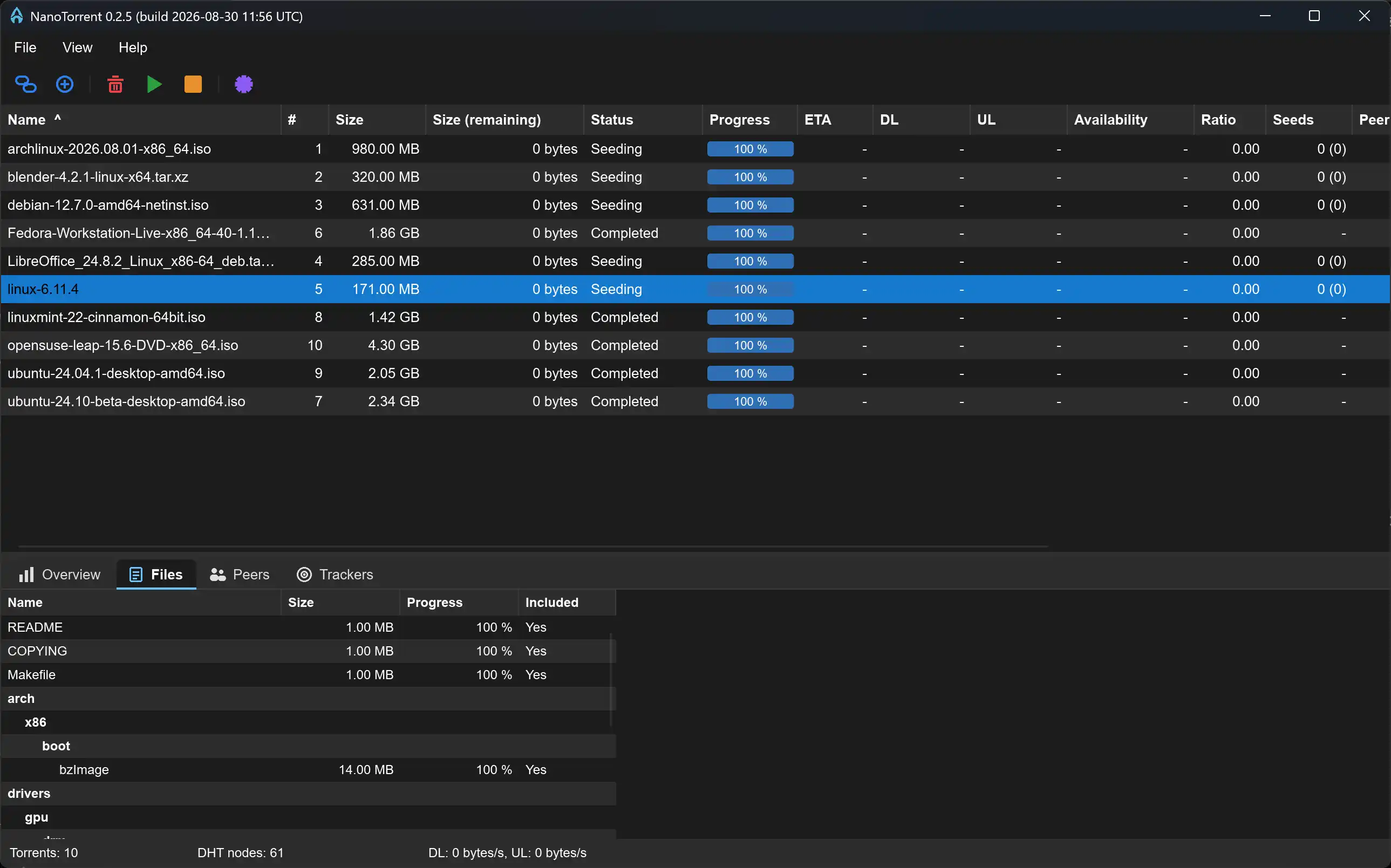The width and height of the screenshot is (1391, 868).
Task: Select the LibreOffice_24.8.2 torrent row
Action: (x=695, y=261)
